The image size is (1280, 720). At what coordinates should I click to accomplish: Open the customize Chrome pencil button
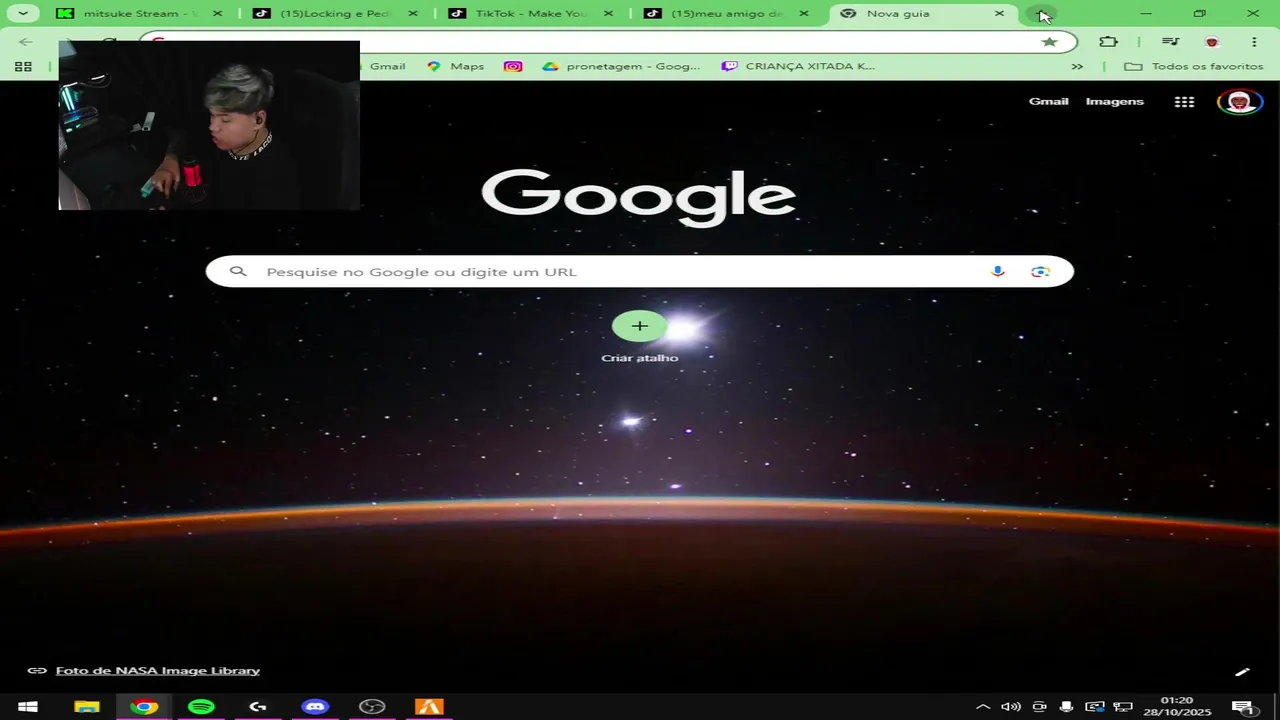[1242, 672]
